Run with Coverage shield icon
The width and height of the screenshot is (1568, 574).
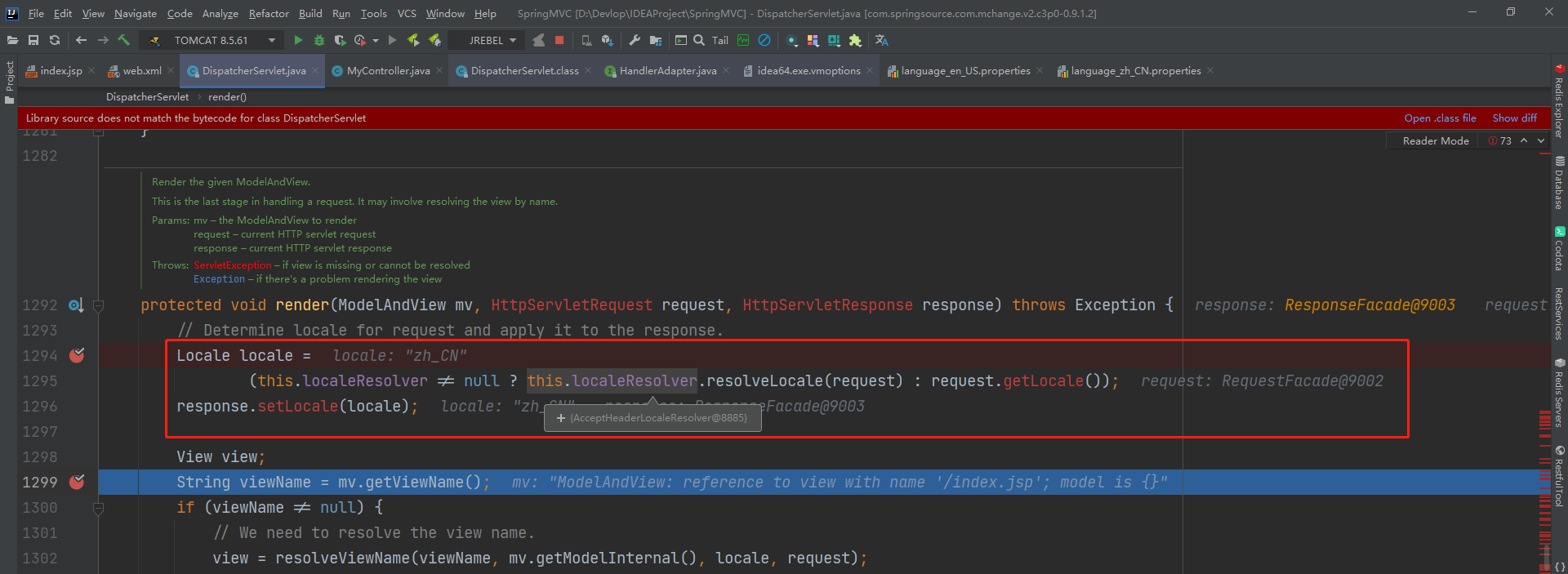tap(340, 40)
